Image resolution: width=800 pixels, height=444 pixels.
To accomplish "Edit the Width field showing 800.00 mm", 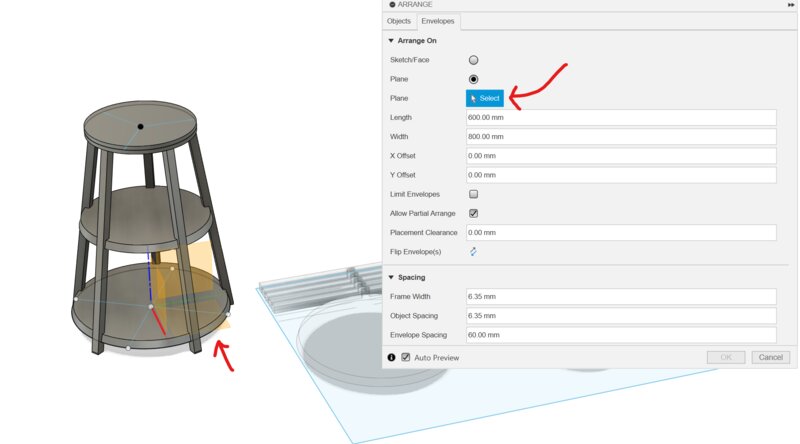I will (621, 137).
